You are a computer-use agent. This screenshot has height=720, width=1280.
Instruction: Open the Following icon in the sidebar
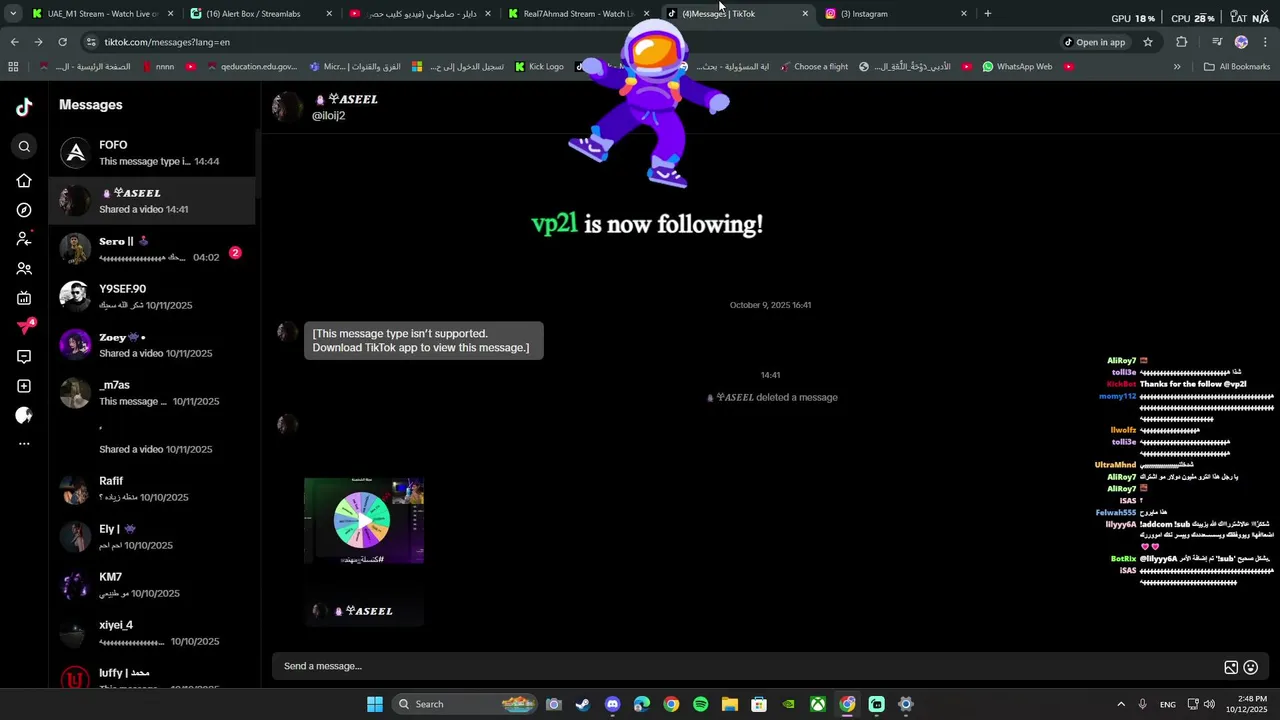click(x=24, y=239)
